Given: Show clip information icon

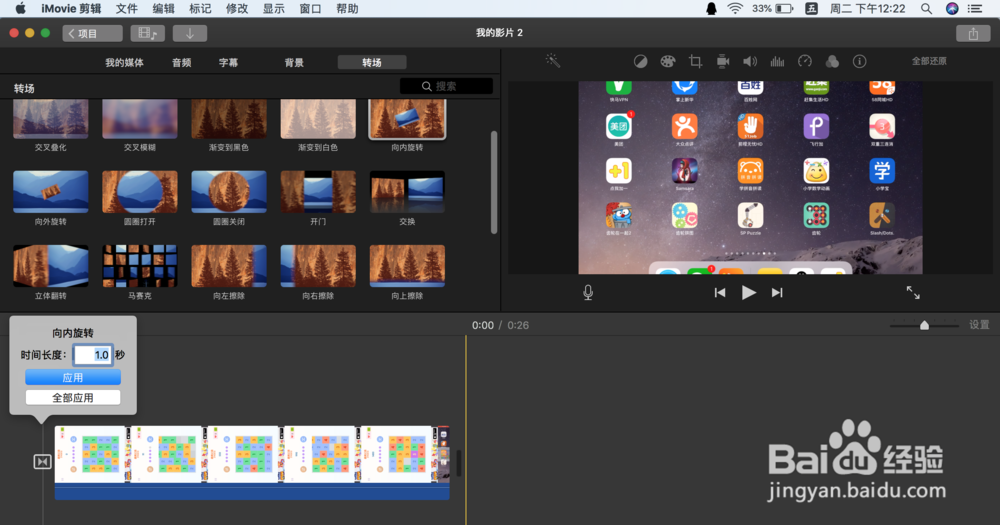Looking at the screenshot, I should tap(860, 61).
